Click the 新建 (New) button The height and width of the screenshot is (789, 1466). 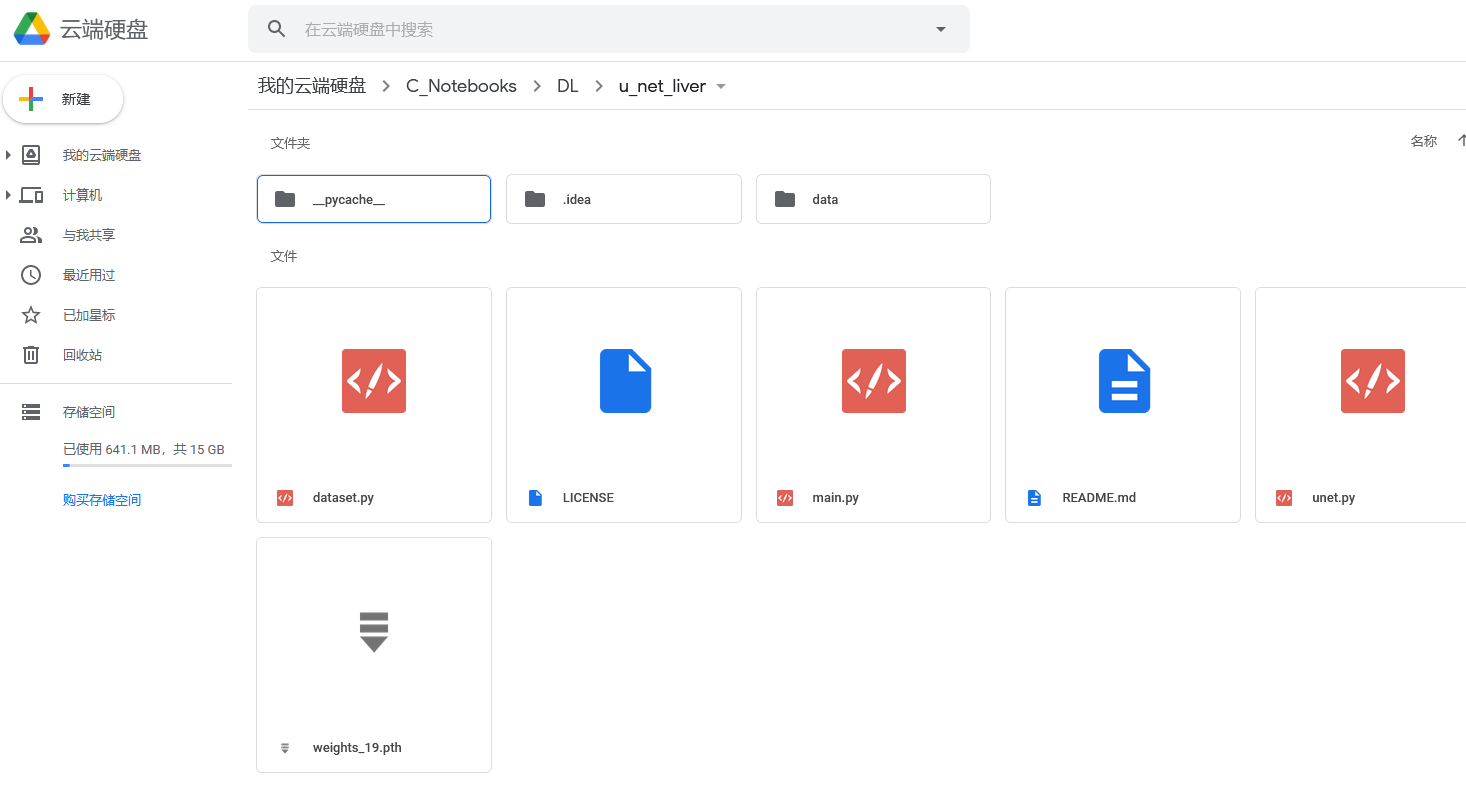63,99
